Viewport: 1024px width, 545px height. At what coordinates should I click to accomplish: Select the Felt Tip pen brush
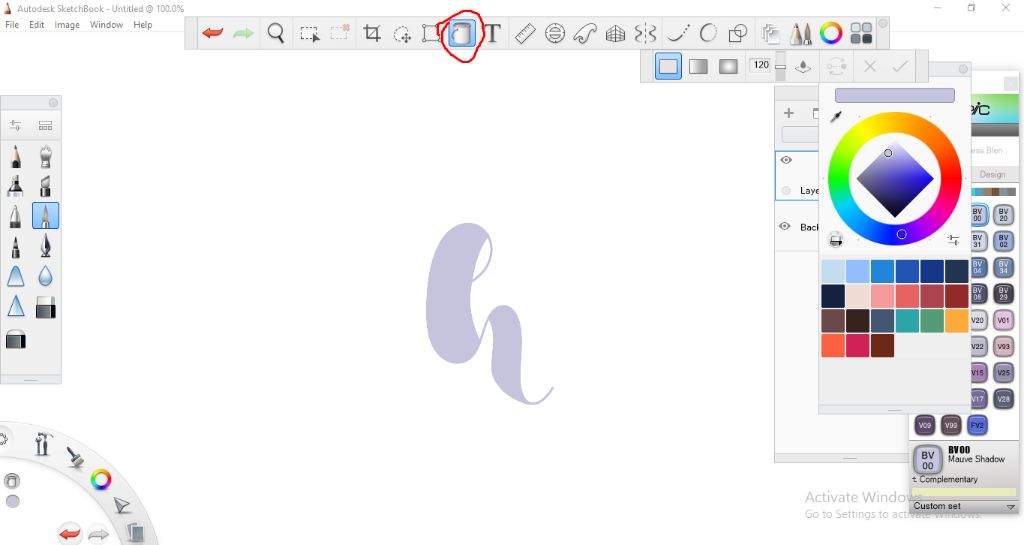click(x=16, y=247)
